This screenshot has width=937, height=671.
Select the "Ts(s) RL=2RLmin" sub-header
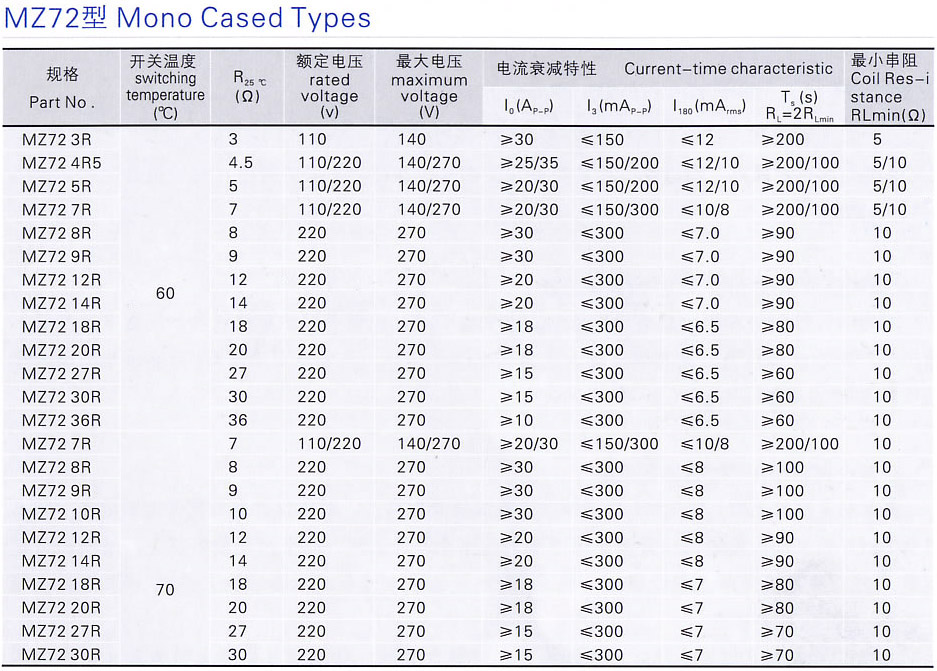coord(800,106)
